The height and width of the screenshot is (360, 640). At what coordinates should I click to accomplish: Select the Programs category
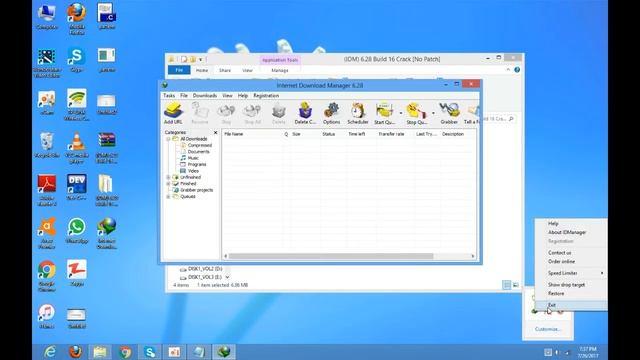tap(197, 164)
